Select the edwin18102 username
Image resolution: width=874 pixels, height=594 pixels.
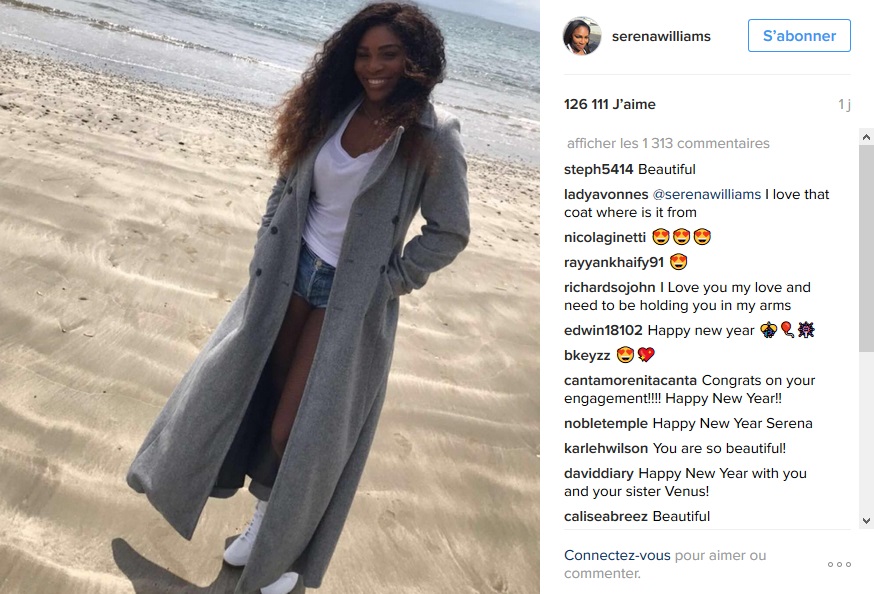point(603,330)
